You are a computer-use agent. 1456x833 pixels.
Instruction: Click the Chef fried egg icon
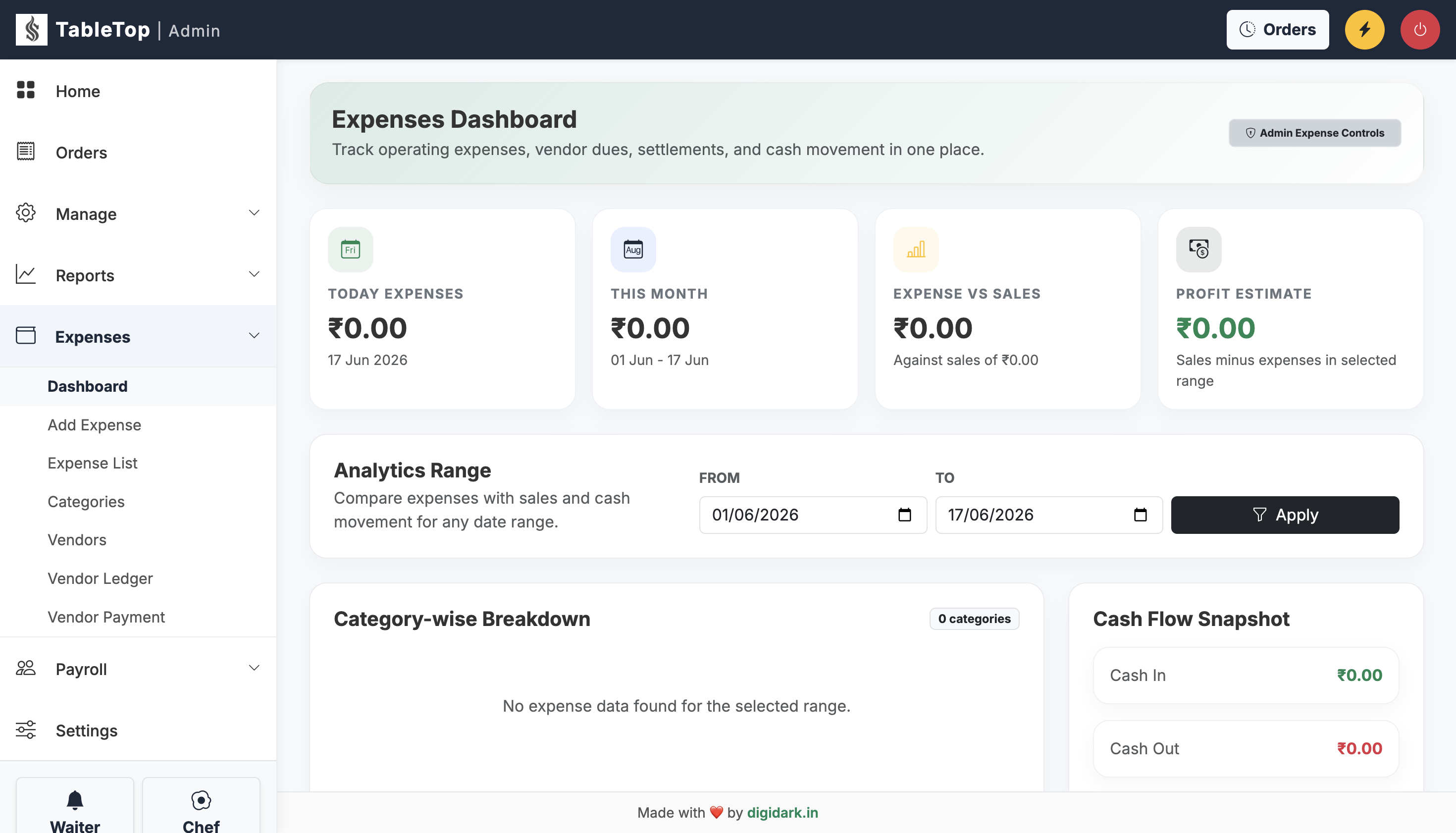201,800
